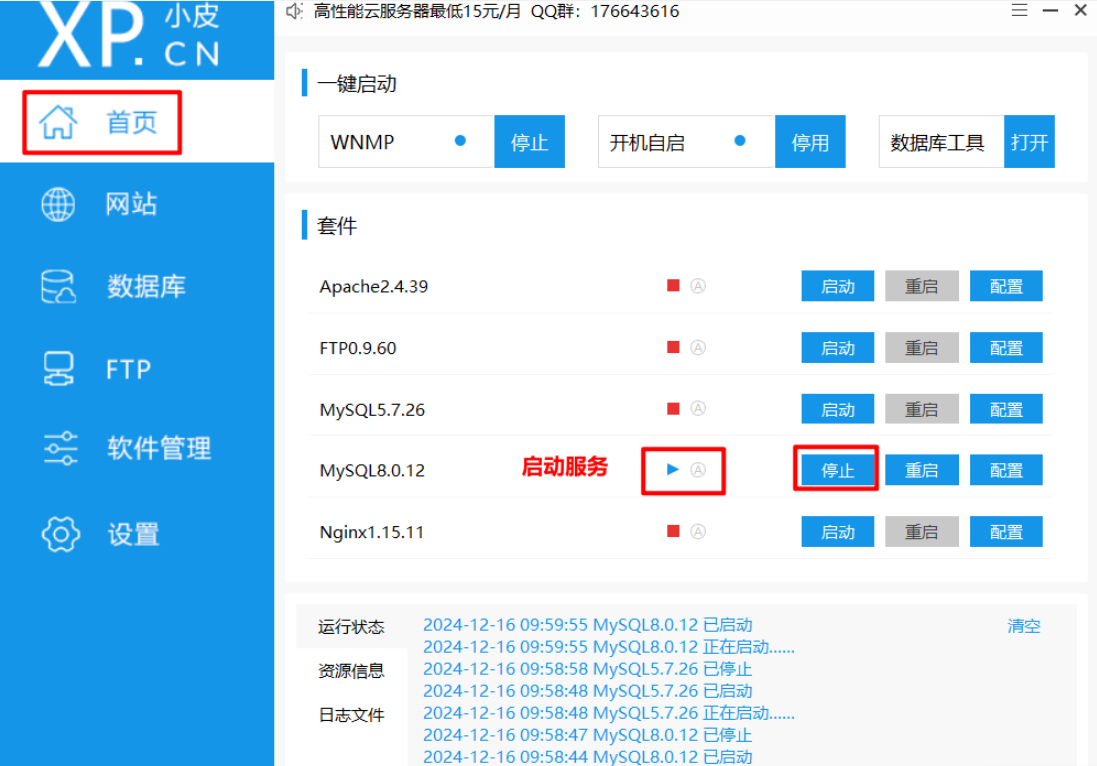Switch to 日志文件 tab
The image size is (1097, 766).
click(x=351, y=715)
